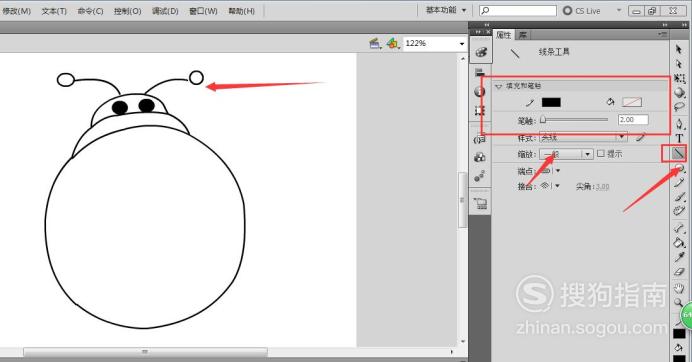This screenshot has height=362, width=692.
Task: Open the 命令(C) menu
Action: click(x=90, y=11)
